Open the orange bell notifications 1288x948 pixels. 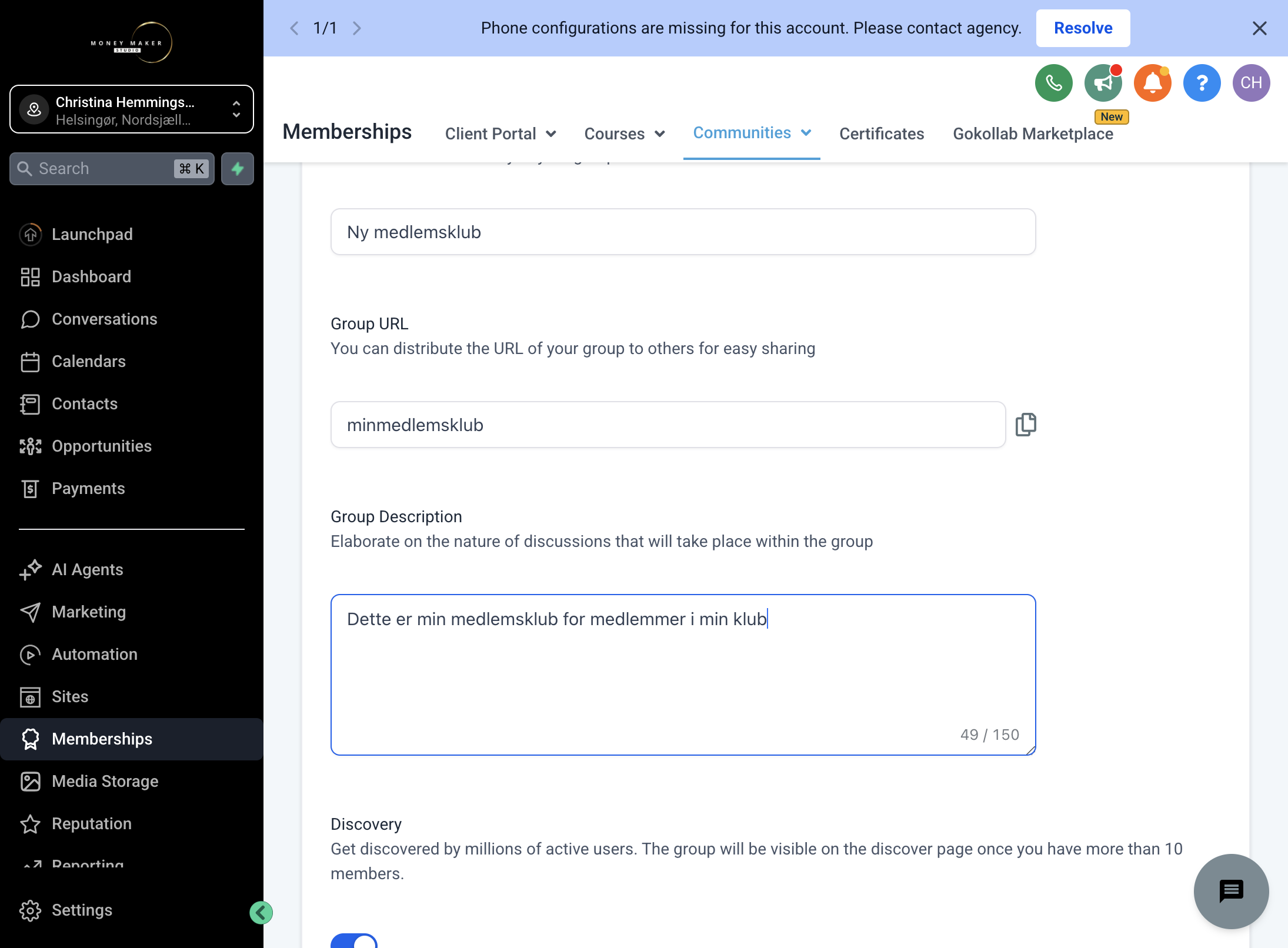pyautogui.click(x=1152, y=83)
